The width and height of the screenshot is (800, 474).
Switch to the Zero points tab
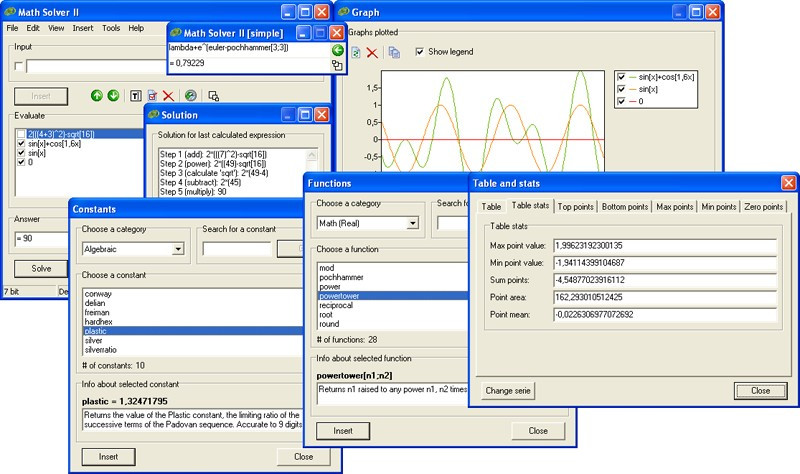coord(763,207)
